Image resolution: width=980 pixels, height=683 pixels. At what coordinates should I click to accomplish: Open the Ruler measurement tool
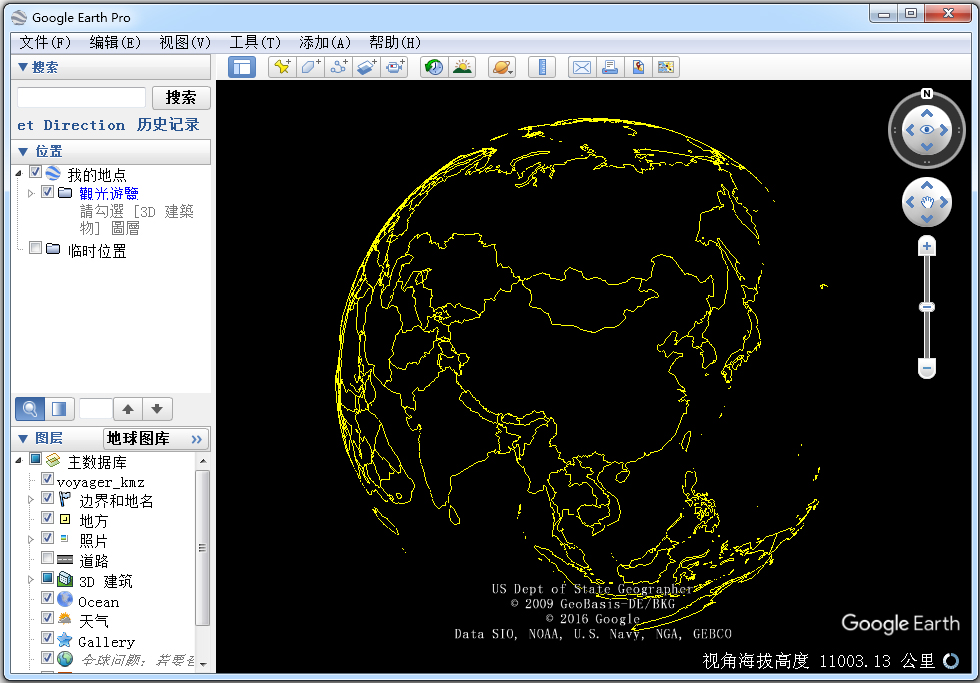541,67
